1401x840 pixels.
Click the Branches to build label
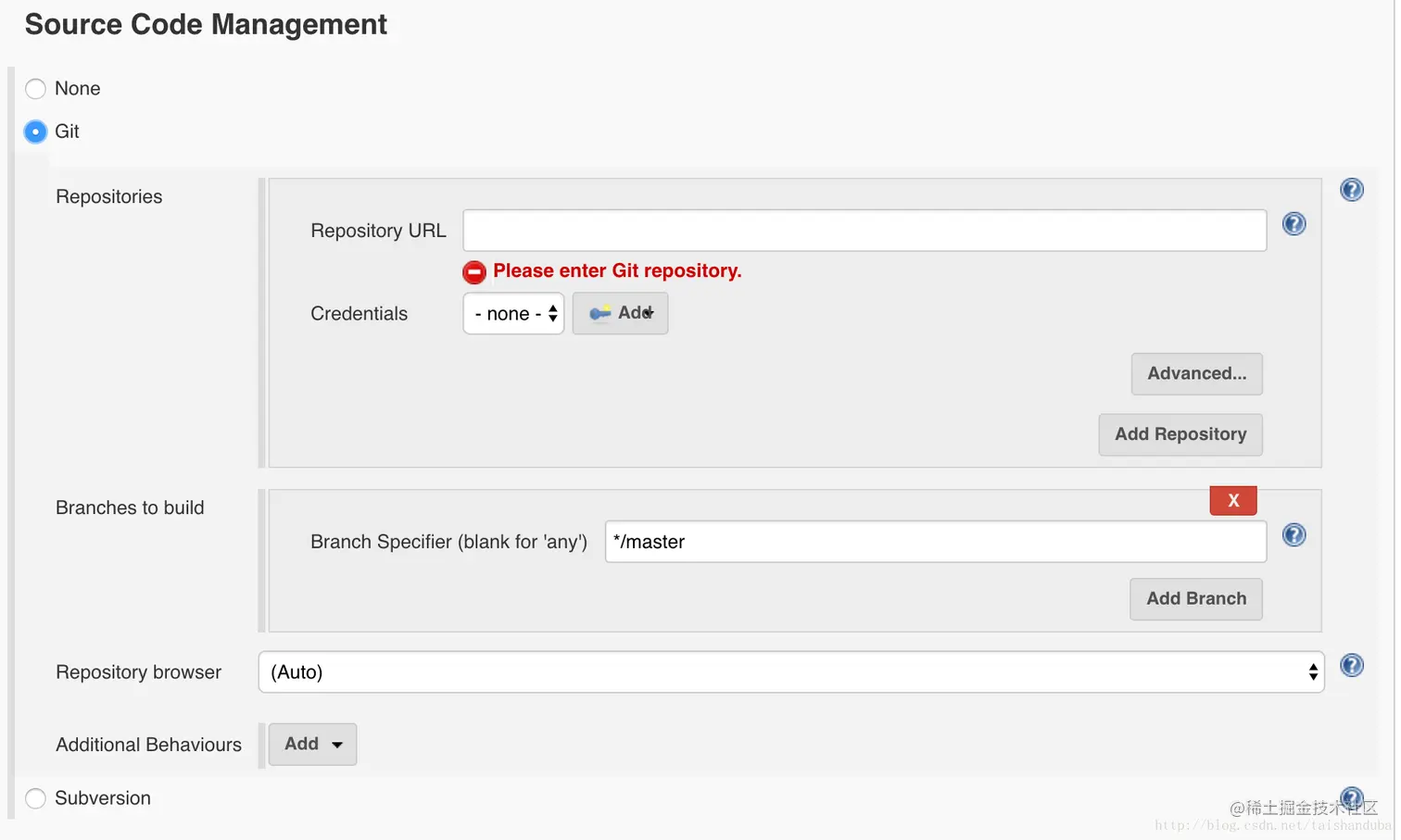[x=130, y=508]
